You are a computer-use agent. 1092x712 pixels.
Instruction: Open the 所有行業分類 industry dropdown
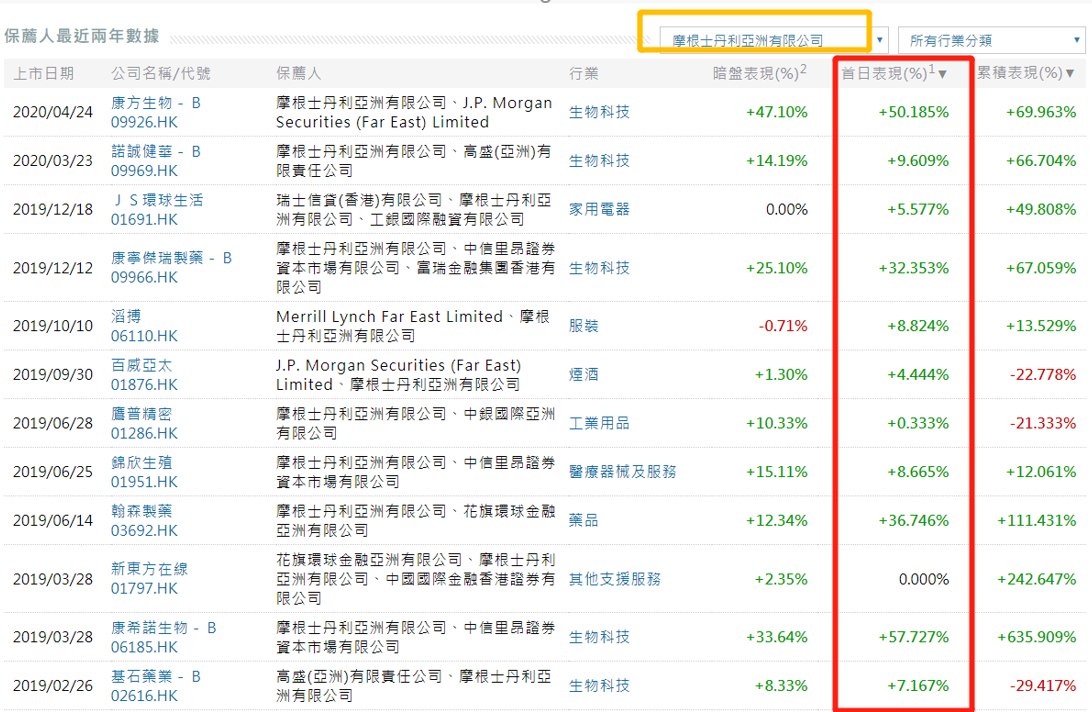point(992,40)
